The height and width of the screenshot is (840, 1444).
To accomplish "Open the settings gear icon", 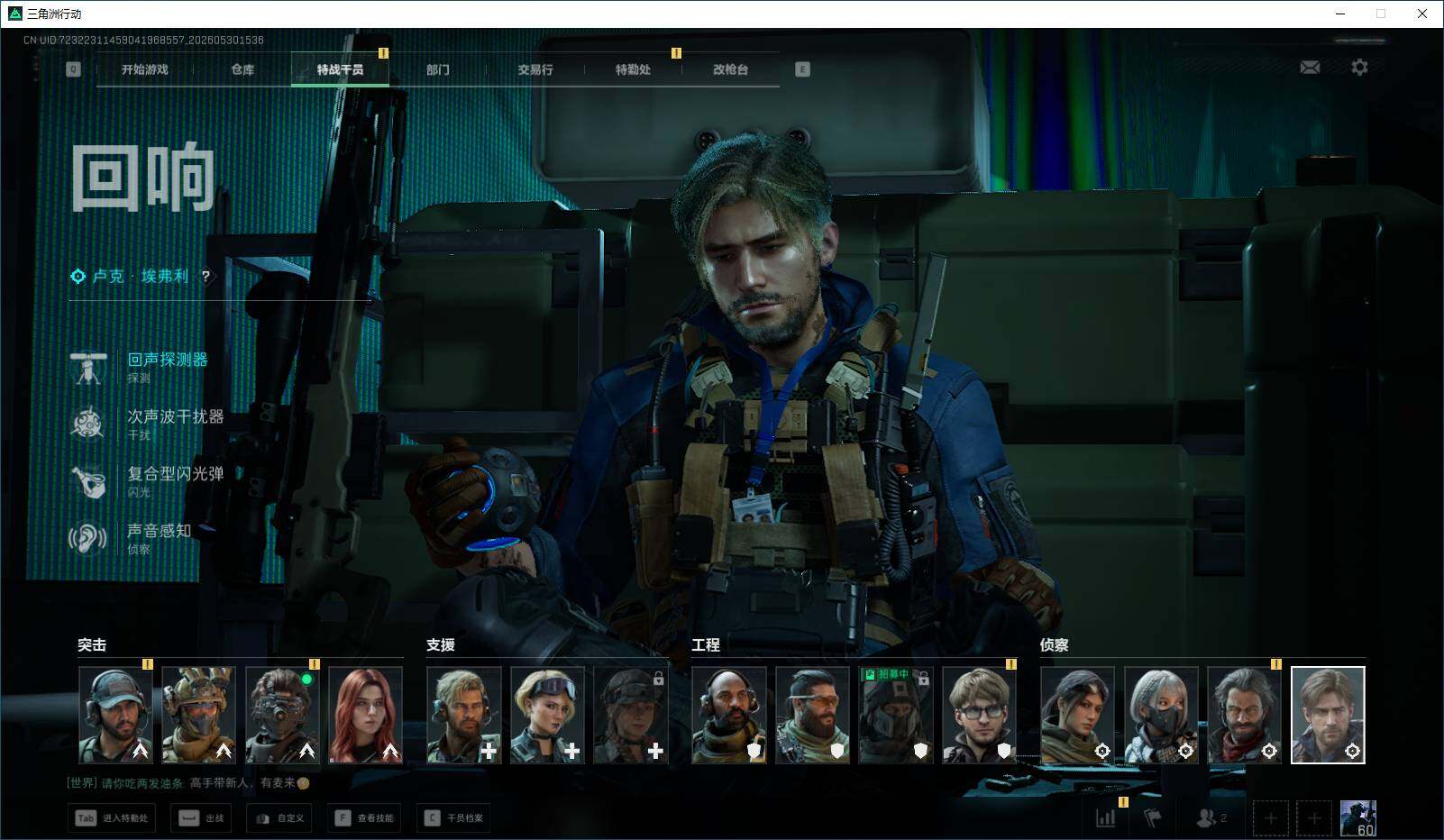I will (1359, 68).
